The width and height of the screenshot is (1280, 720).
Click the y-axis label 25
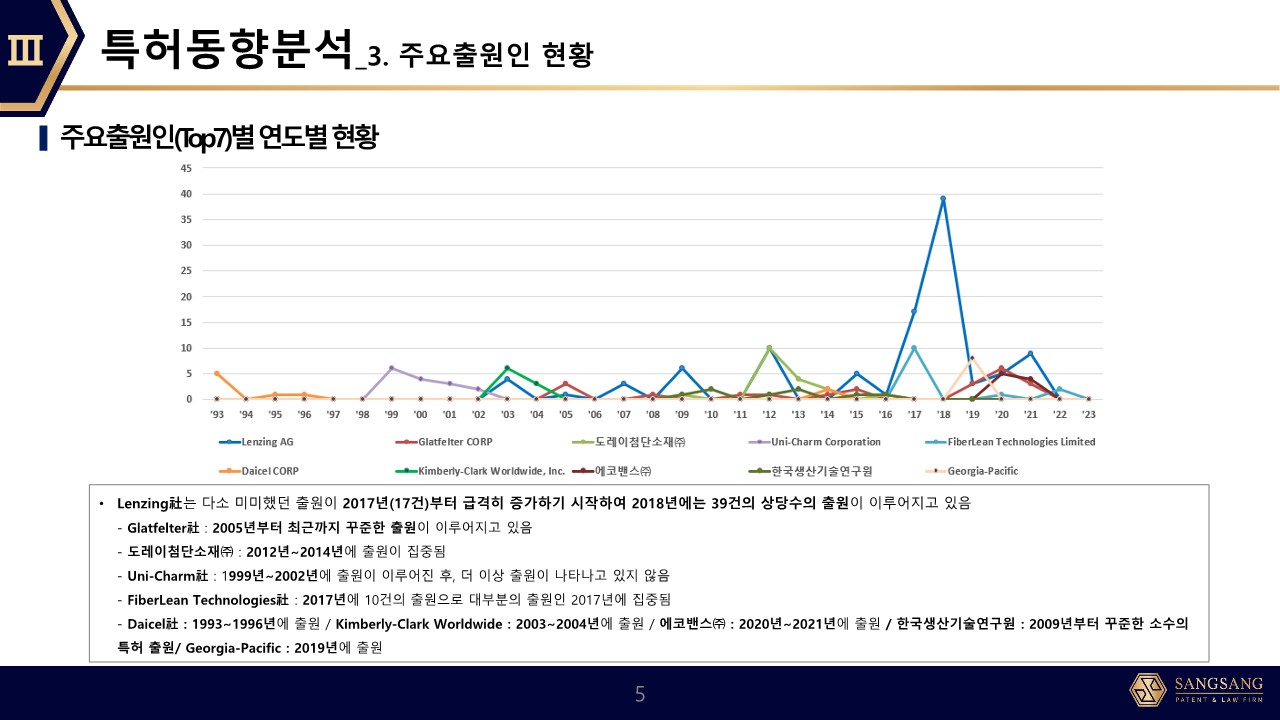tap(186, 271)
